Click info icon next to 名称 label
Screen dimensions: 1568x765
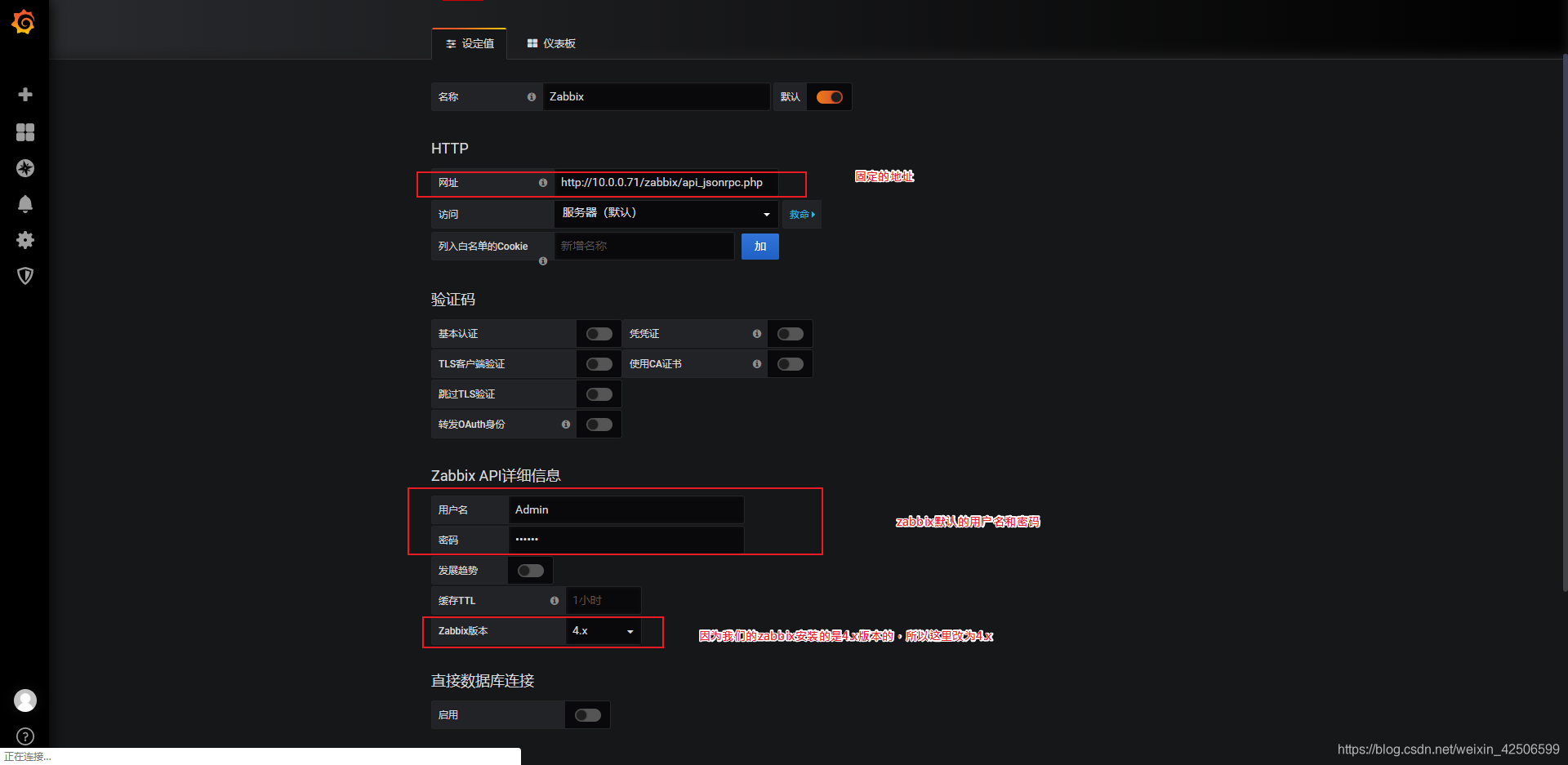(x=532, y=97)
